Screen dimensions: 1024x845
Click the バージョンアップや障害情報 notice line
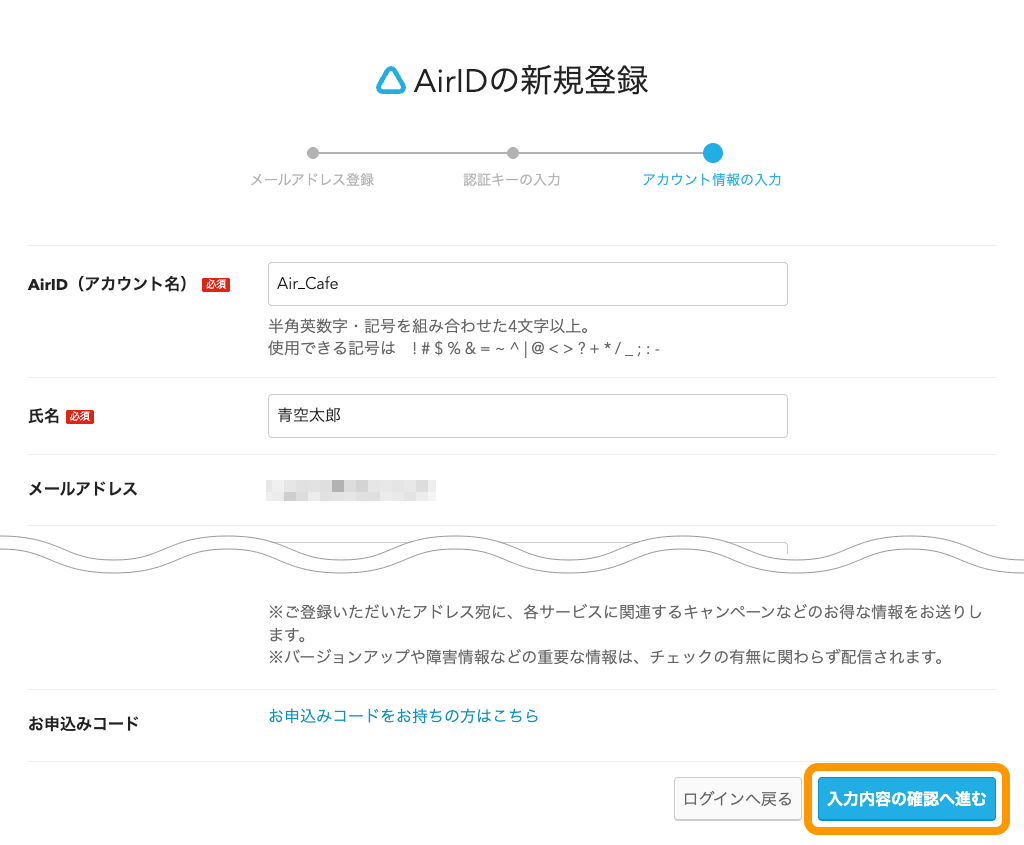point(607,657)
